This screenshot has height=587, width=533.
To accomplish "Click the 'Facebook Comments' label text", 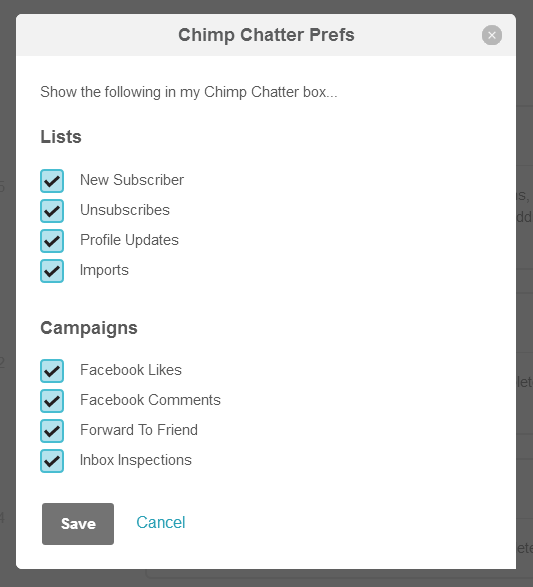I will pos(150,400).
